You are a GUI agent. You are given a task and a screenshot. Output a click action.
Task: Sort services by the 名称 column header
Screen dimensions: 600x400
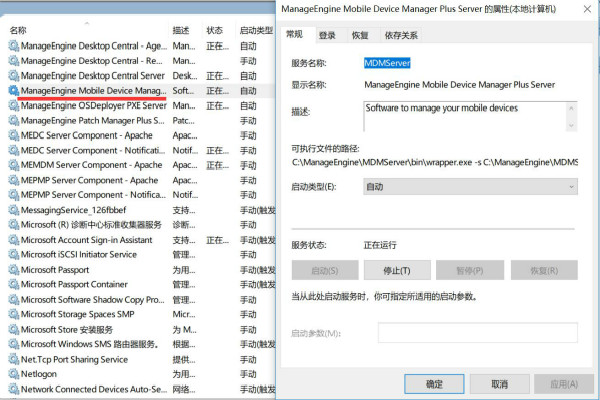pyautogui.click(x=18, y=31)
